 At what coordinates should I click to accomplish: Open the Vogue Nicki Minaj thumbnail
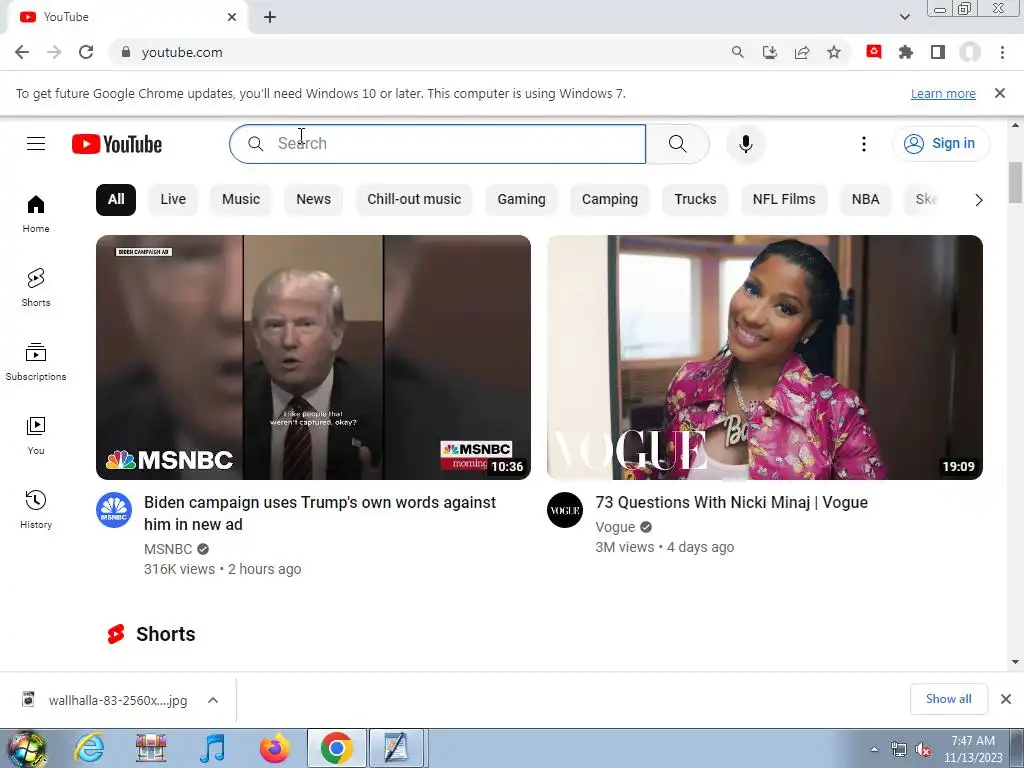765,357
